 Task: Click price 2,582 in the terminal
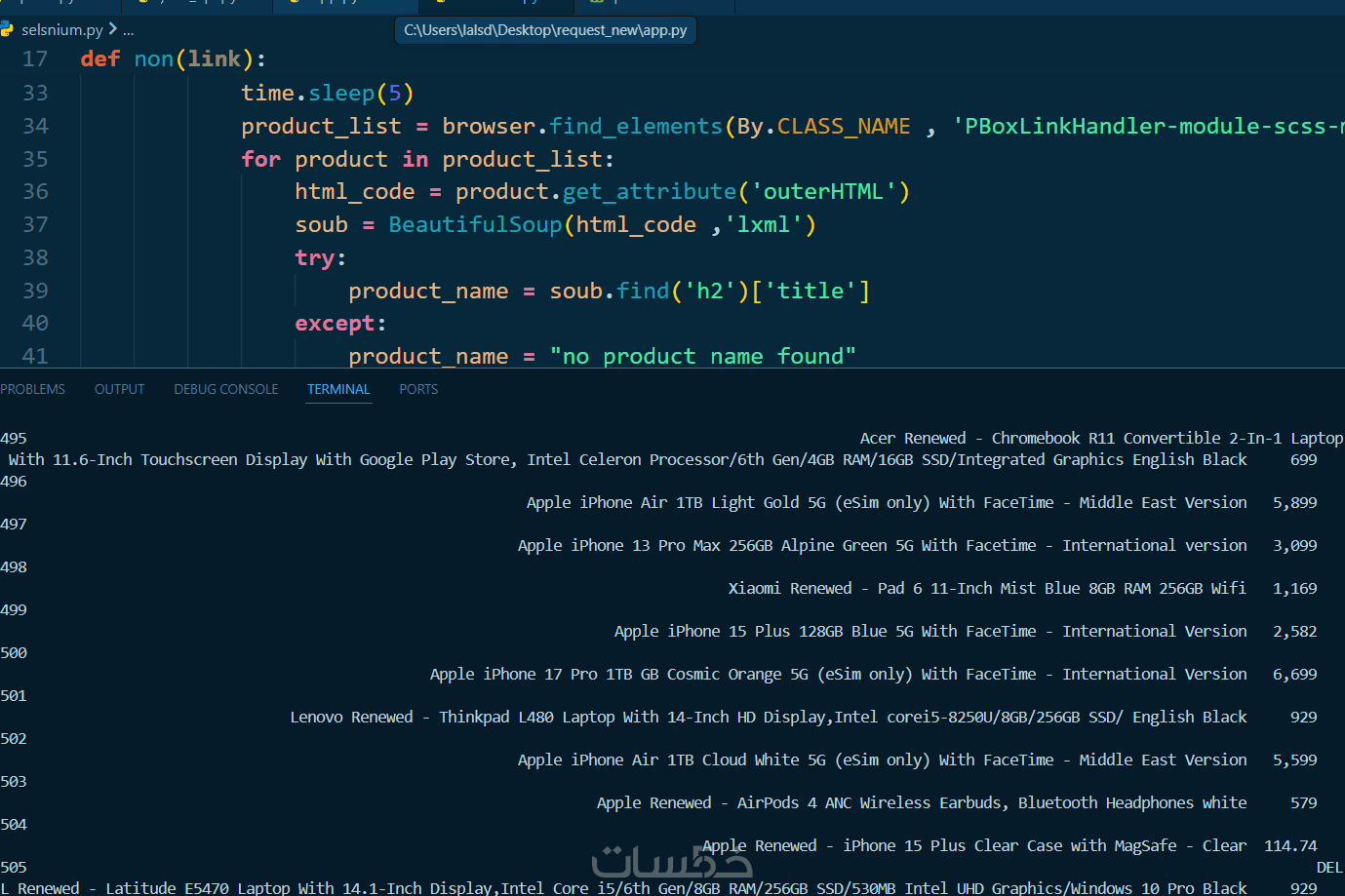coord(1295,632)
